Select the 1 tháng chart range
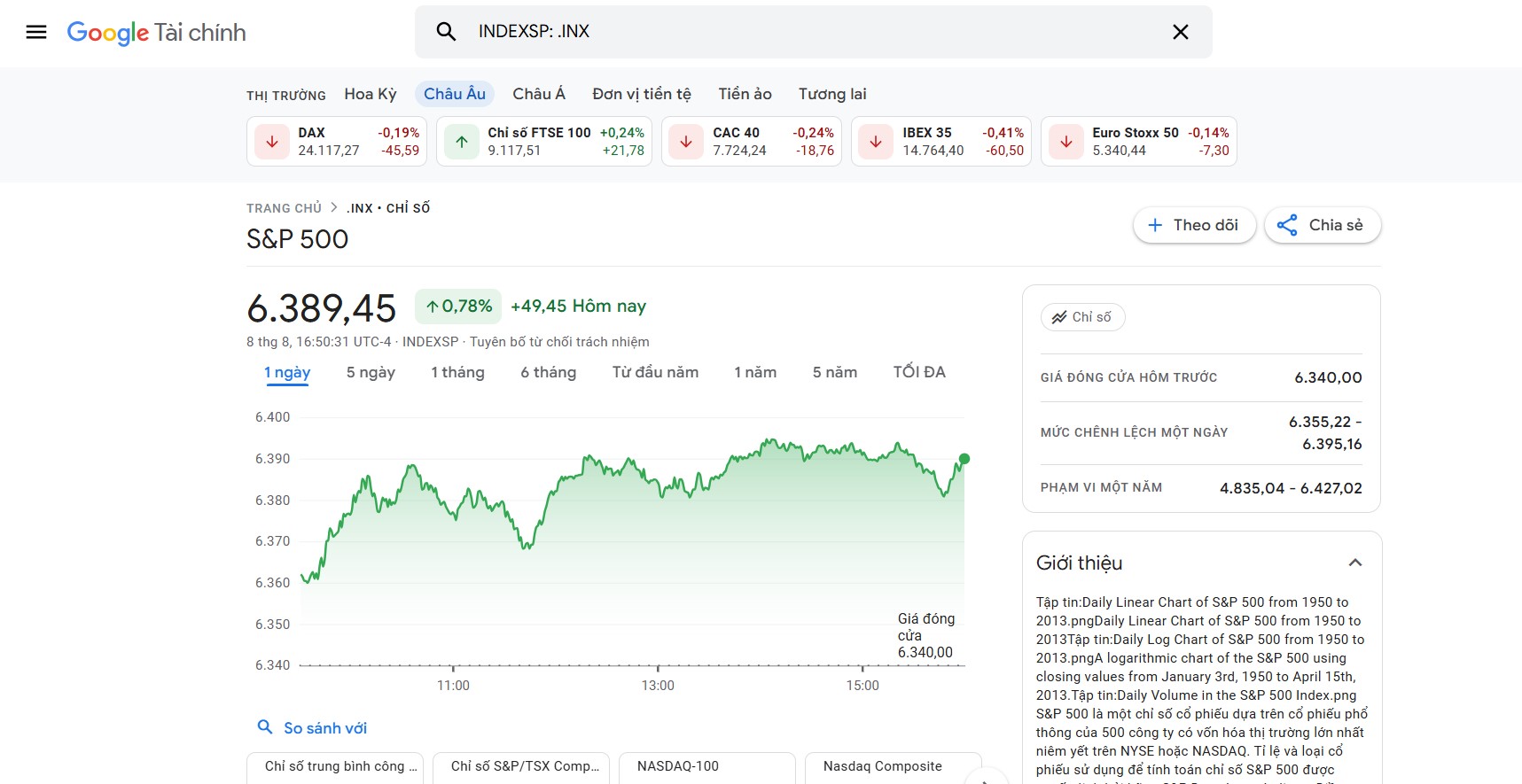 pos(457,373)
